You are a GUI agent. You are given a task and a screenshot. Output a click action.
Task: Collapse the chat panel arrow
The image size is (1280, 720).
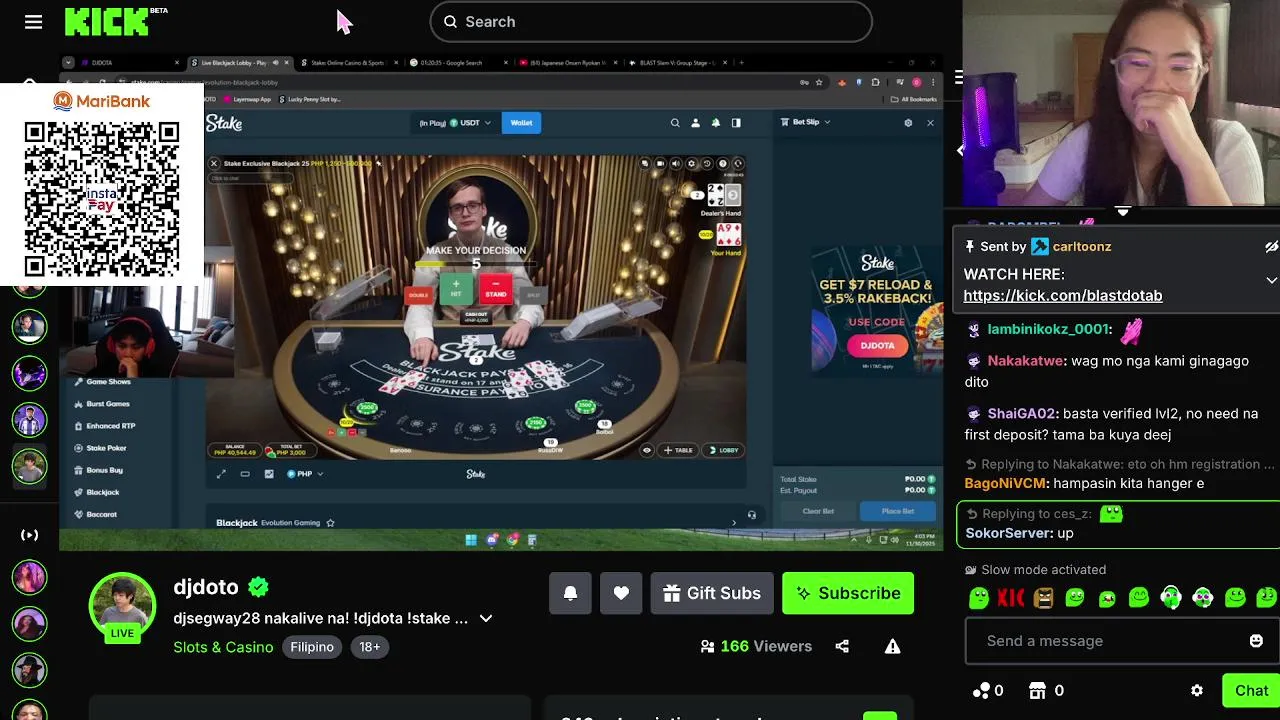coord(959,150)
